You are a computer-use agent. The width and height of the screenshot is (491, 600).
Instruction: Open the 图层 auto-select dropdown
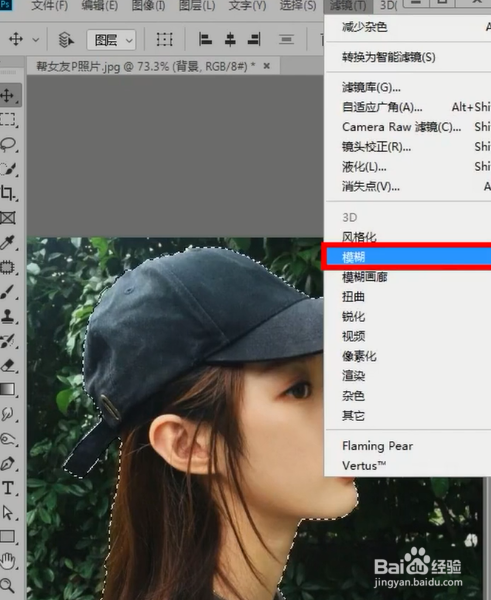[111, 40]
